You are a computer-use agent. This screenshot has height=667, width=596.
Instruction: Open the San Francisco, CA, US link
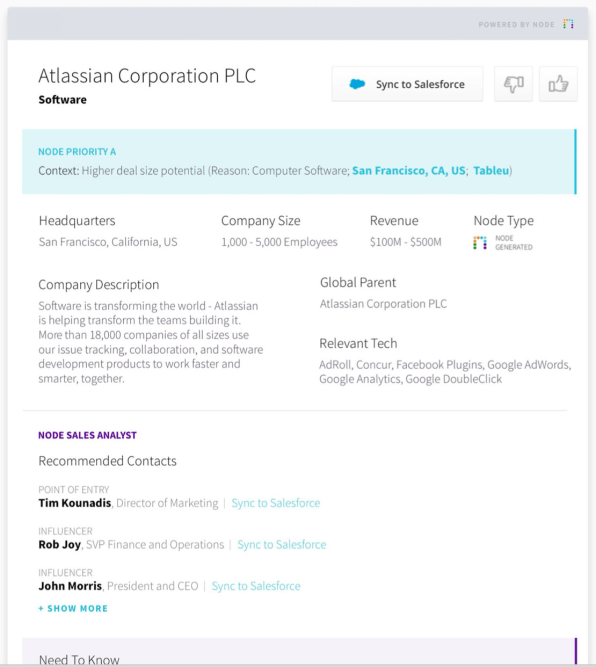point(408,171)
